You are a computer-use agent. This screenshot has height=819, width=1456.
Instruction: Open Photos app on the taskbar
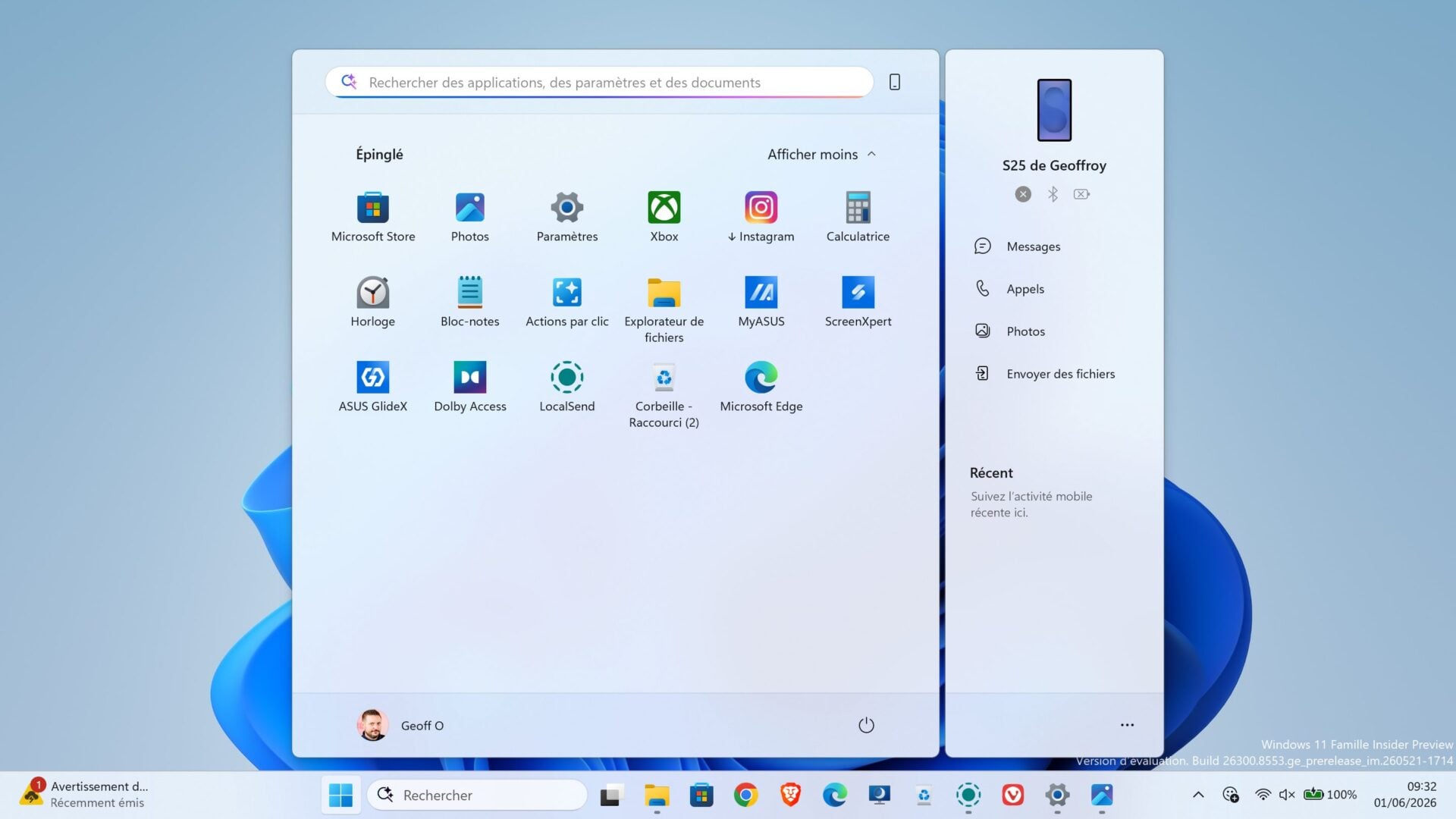tap(1102, 795)
